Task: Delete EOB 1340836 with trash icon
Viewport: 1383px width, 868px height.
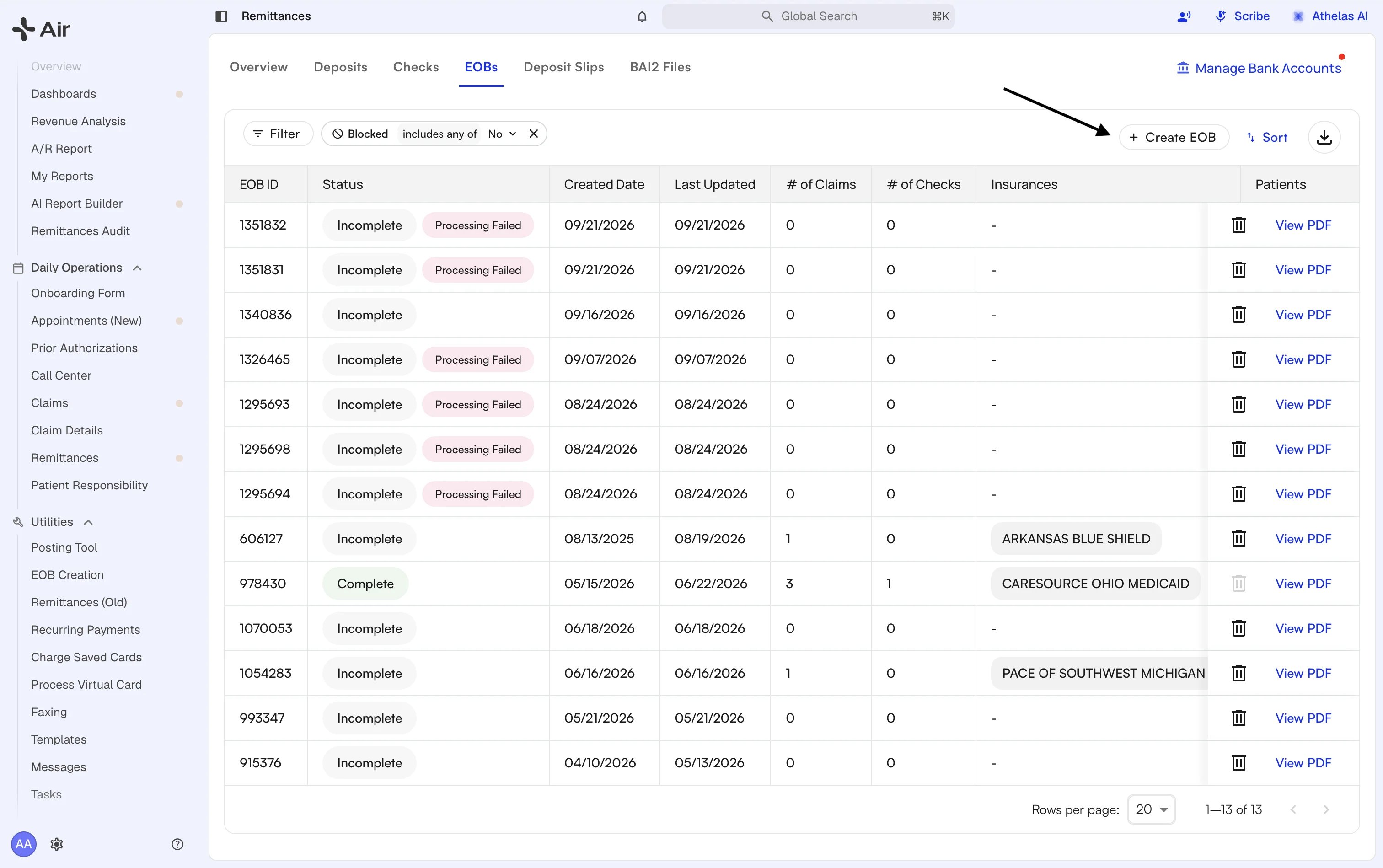Action: coord(1238,315)
